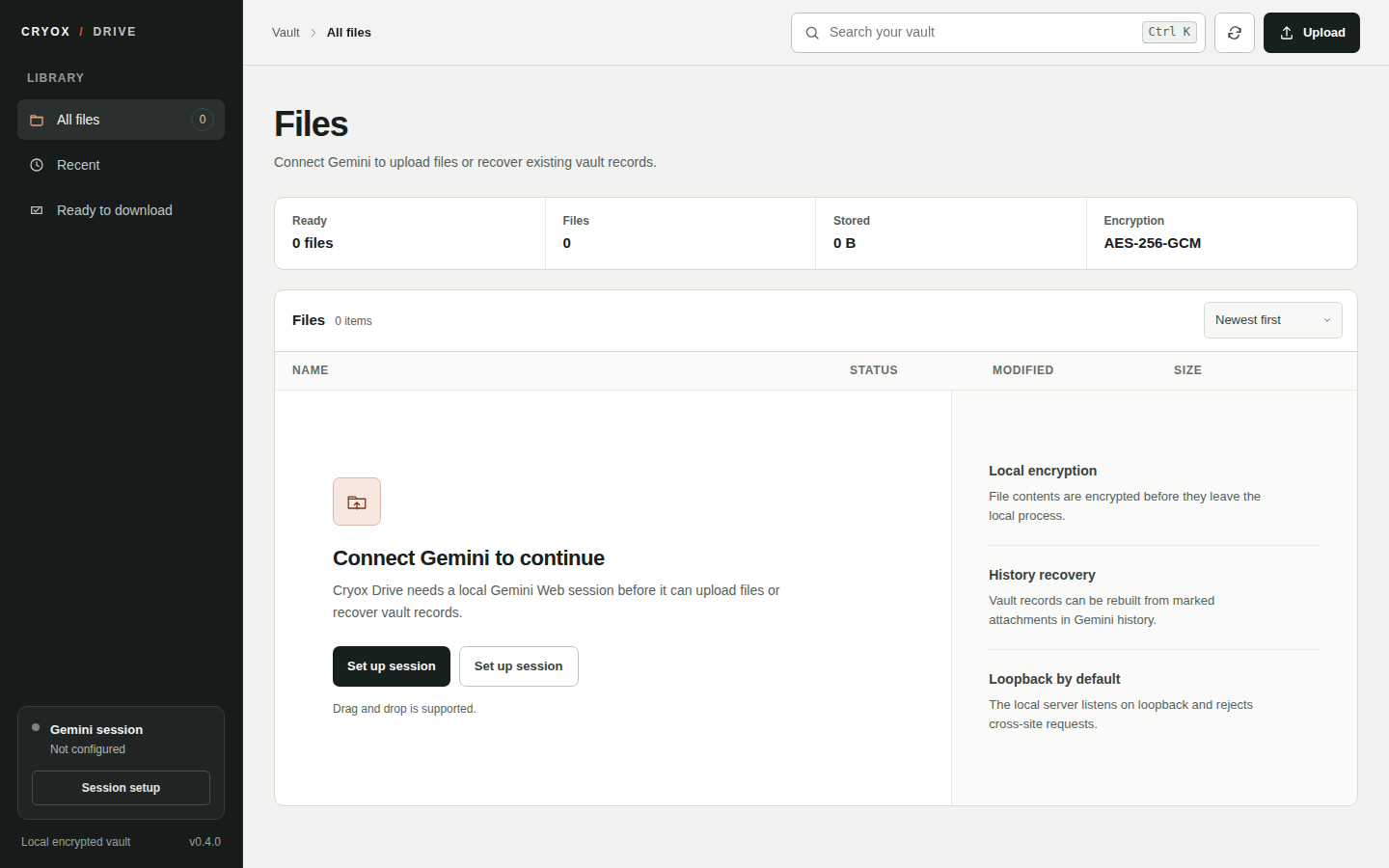
Task: Focus the Search your vault field
Action: (x=998, y=33)
